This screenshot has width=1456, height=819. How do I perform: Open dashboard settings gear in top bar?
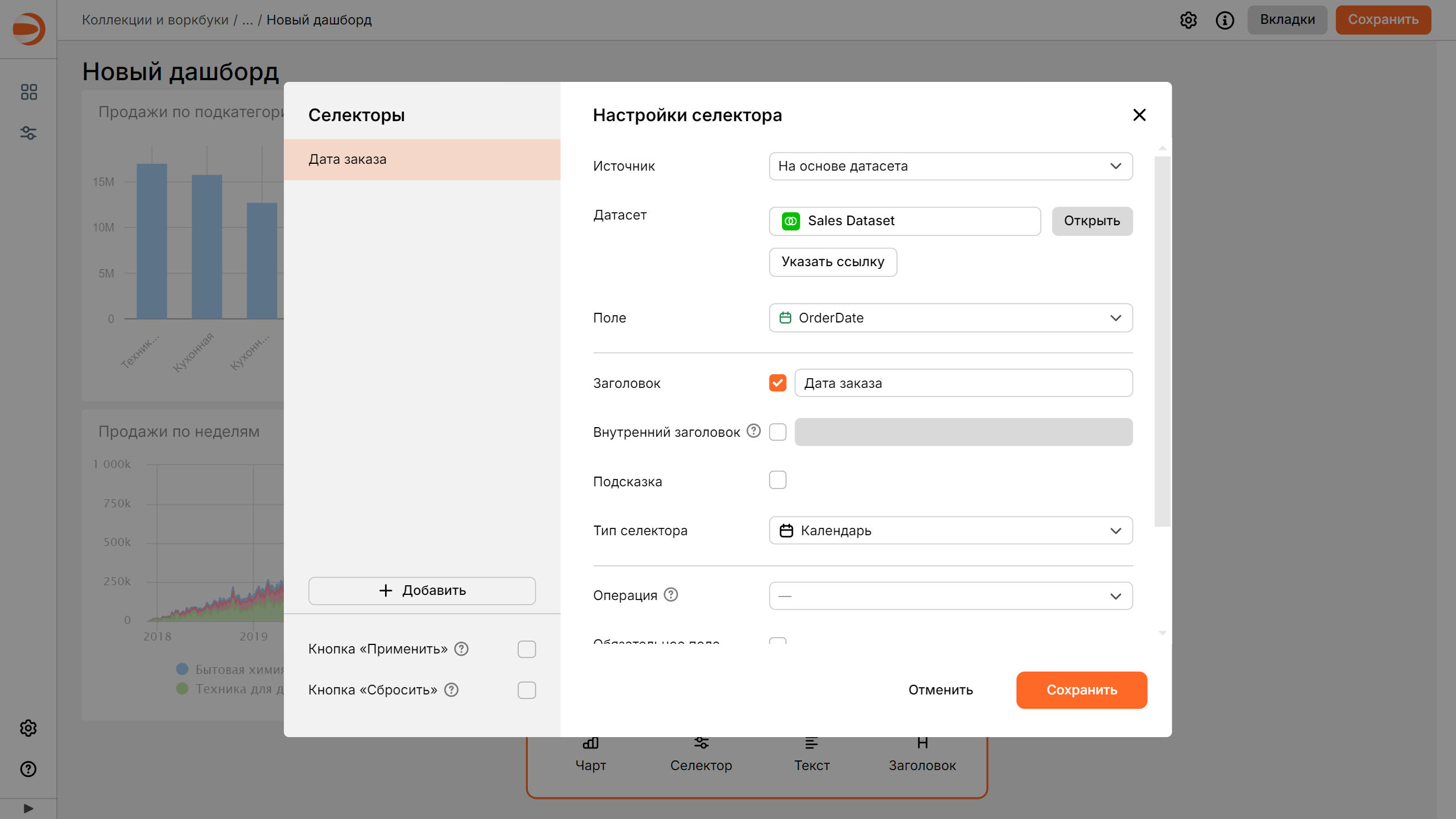1189,20
